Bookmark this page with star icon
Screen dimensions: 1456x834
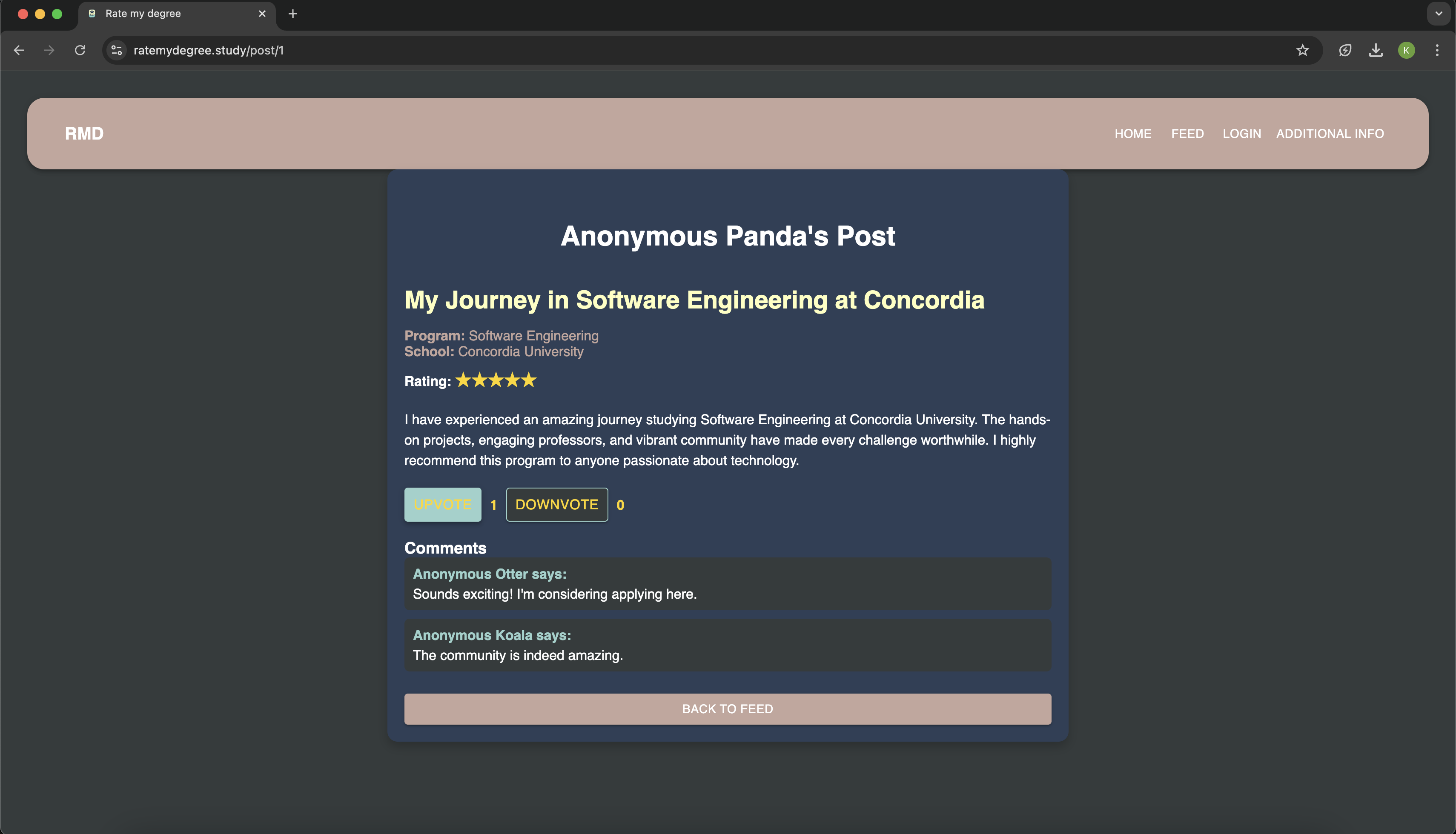pos(1302,50)
